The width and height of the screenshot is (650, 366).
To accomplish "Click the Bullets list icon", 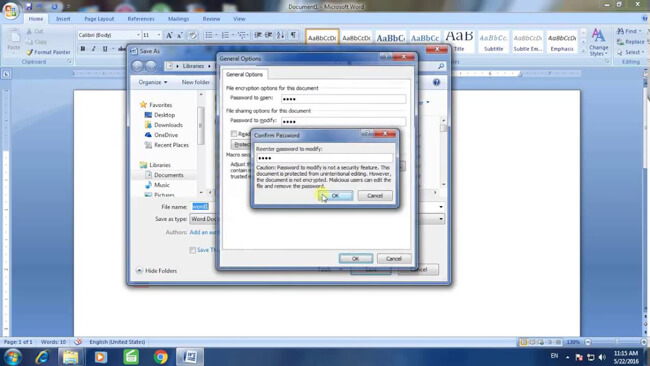I will point(209,35).
